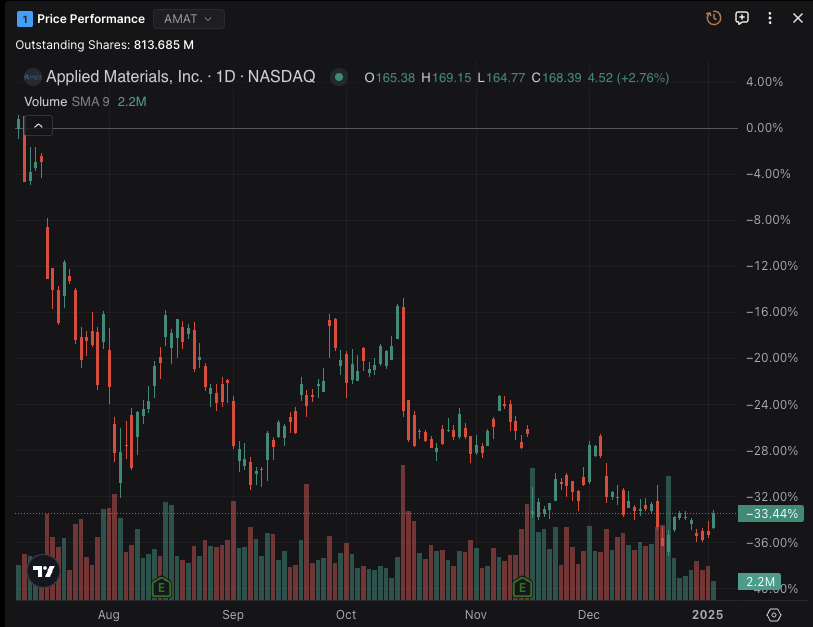Image resolution: width=813 pixels, height=627 pixels.
Task: Click the green market status dot
Action: [339, 77]
